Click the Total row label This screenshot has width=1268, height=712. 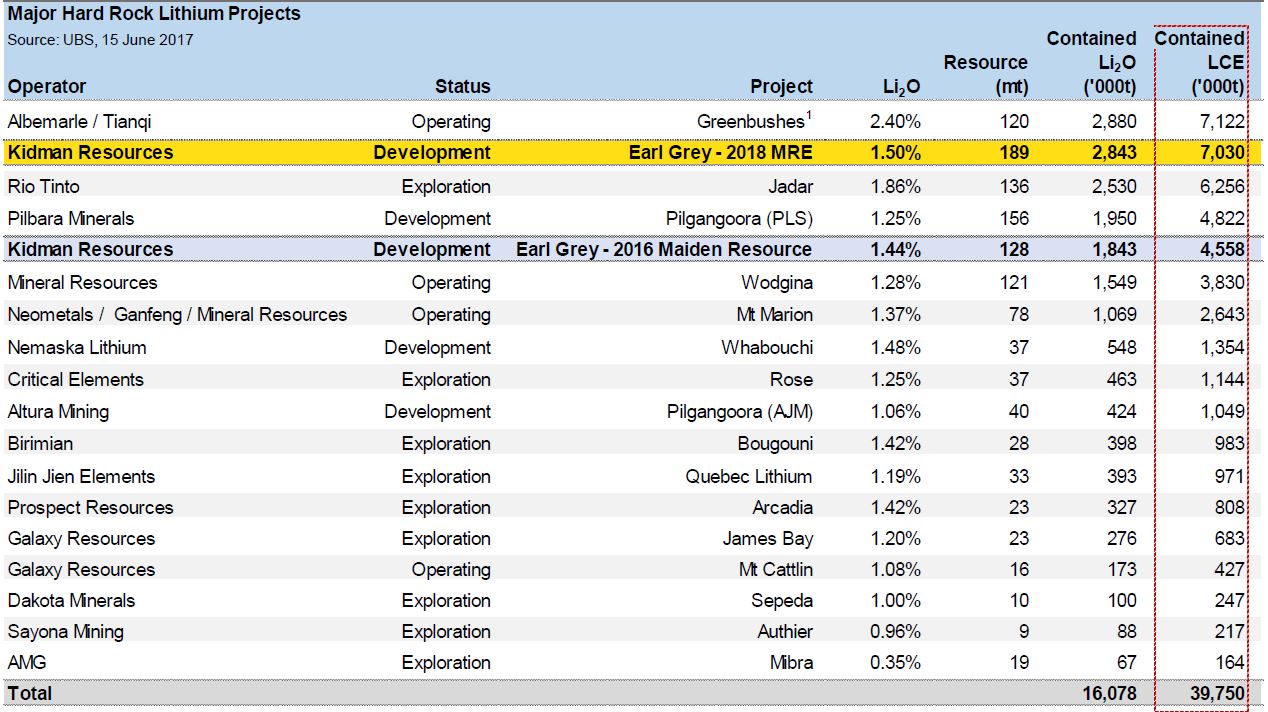coord(30,694)
